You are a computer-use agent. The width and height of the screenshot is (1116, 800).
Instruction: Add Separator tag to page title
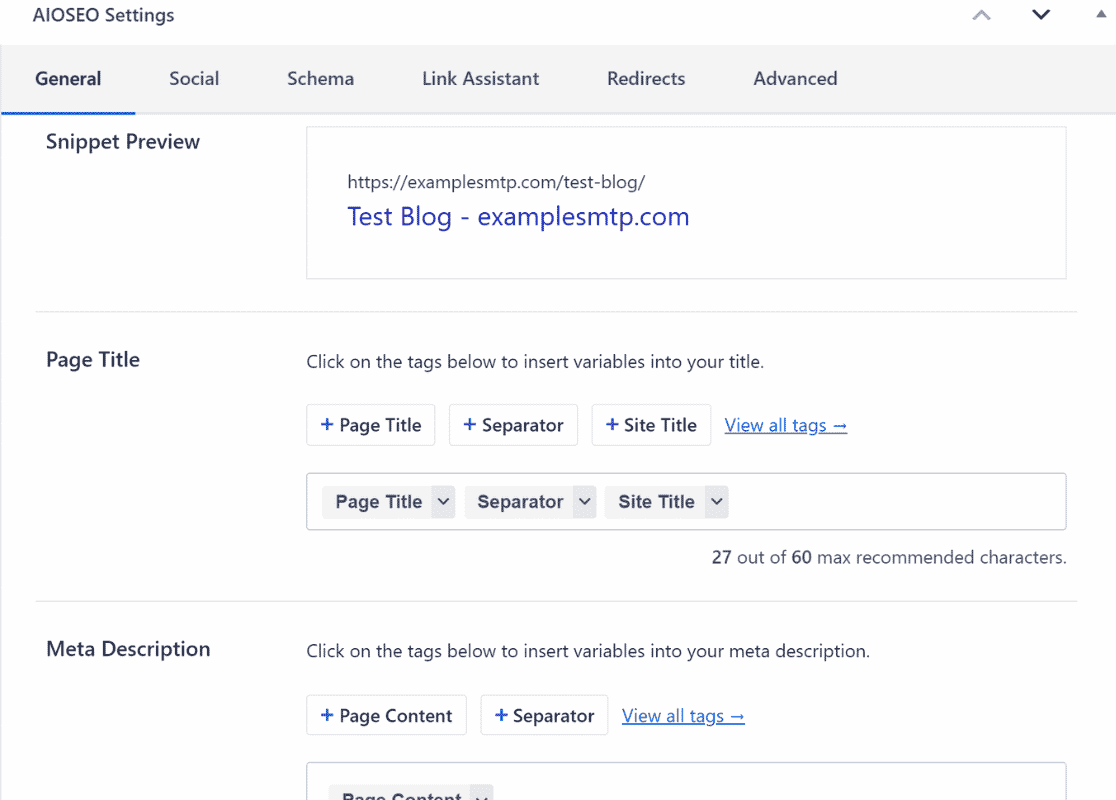513,425
